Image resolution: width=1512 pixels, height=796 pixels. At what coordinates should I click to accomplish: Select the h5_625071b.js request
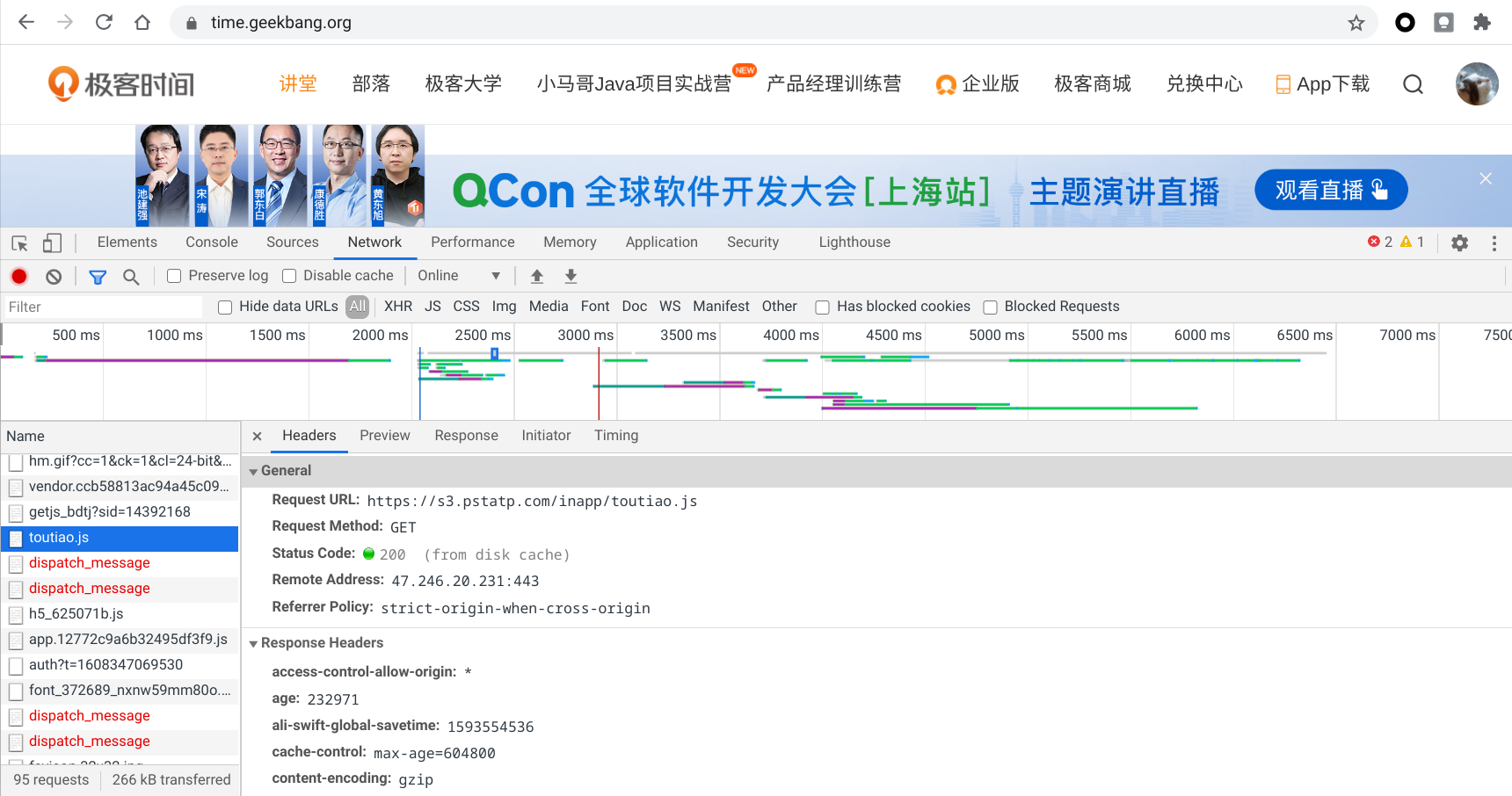coord(120,614)
